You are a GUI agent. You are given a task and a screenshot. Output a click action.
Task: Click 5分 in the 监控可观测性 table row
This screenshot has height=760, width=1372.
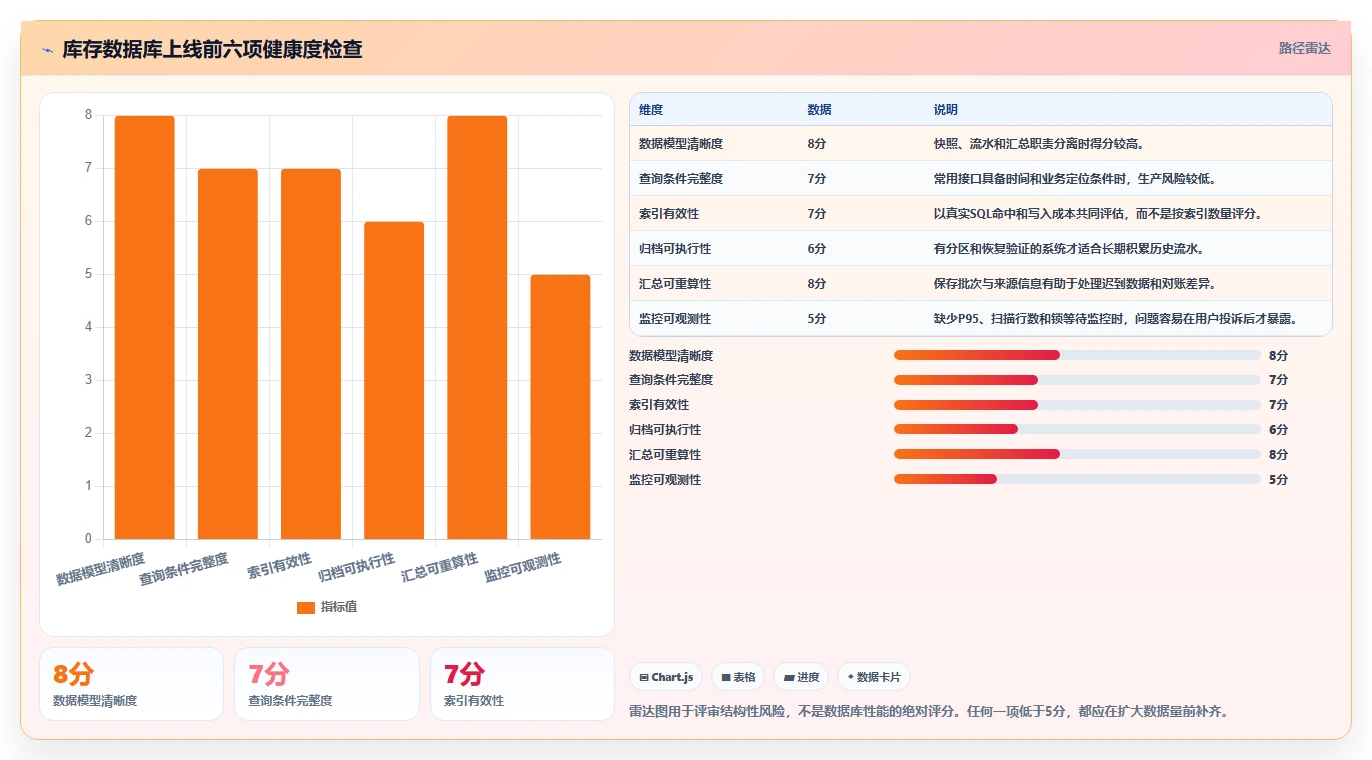[817, 319]
